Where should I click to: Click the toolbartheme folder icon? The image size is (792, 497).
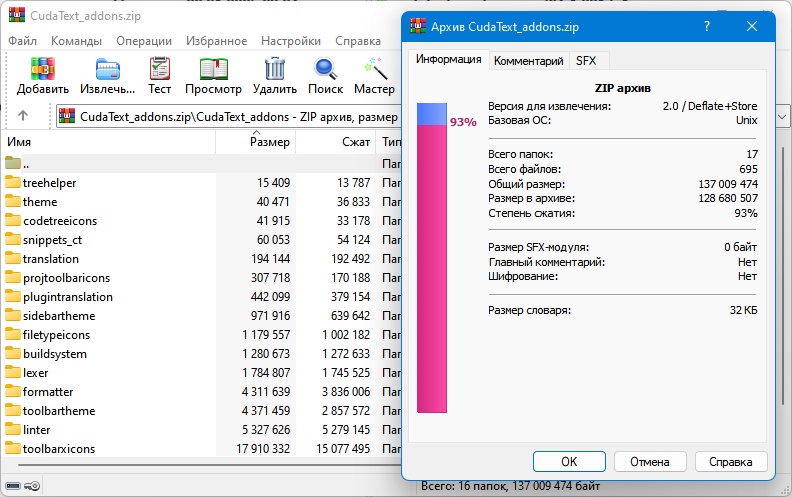coord(13,410)
